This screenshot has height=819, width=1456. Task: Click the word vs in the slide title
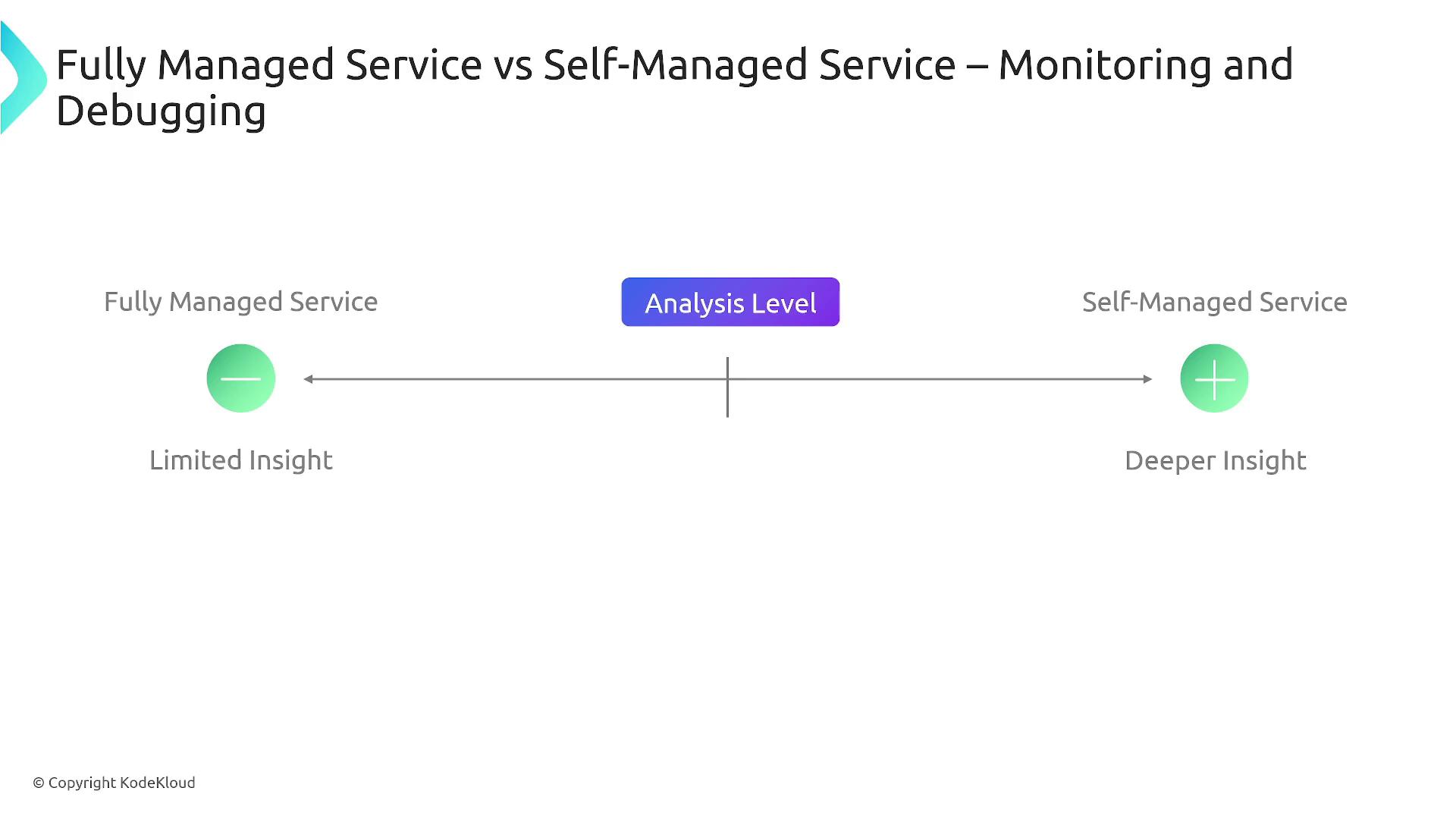[x=513, y=64]
